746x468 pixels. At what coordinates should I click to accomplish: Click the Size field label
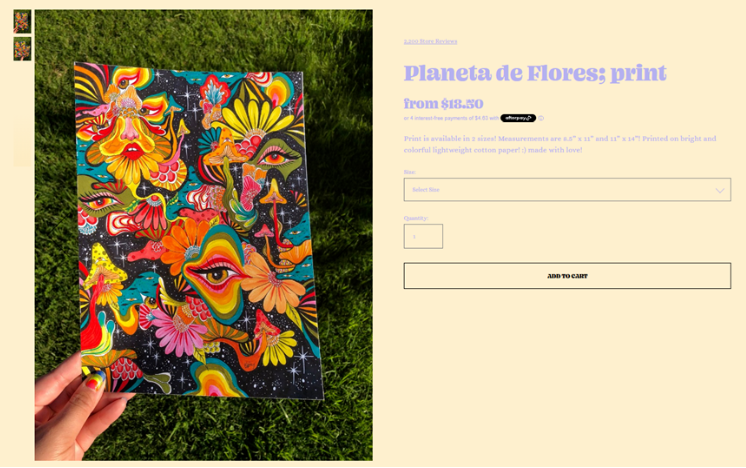[x=410, y=172]
